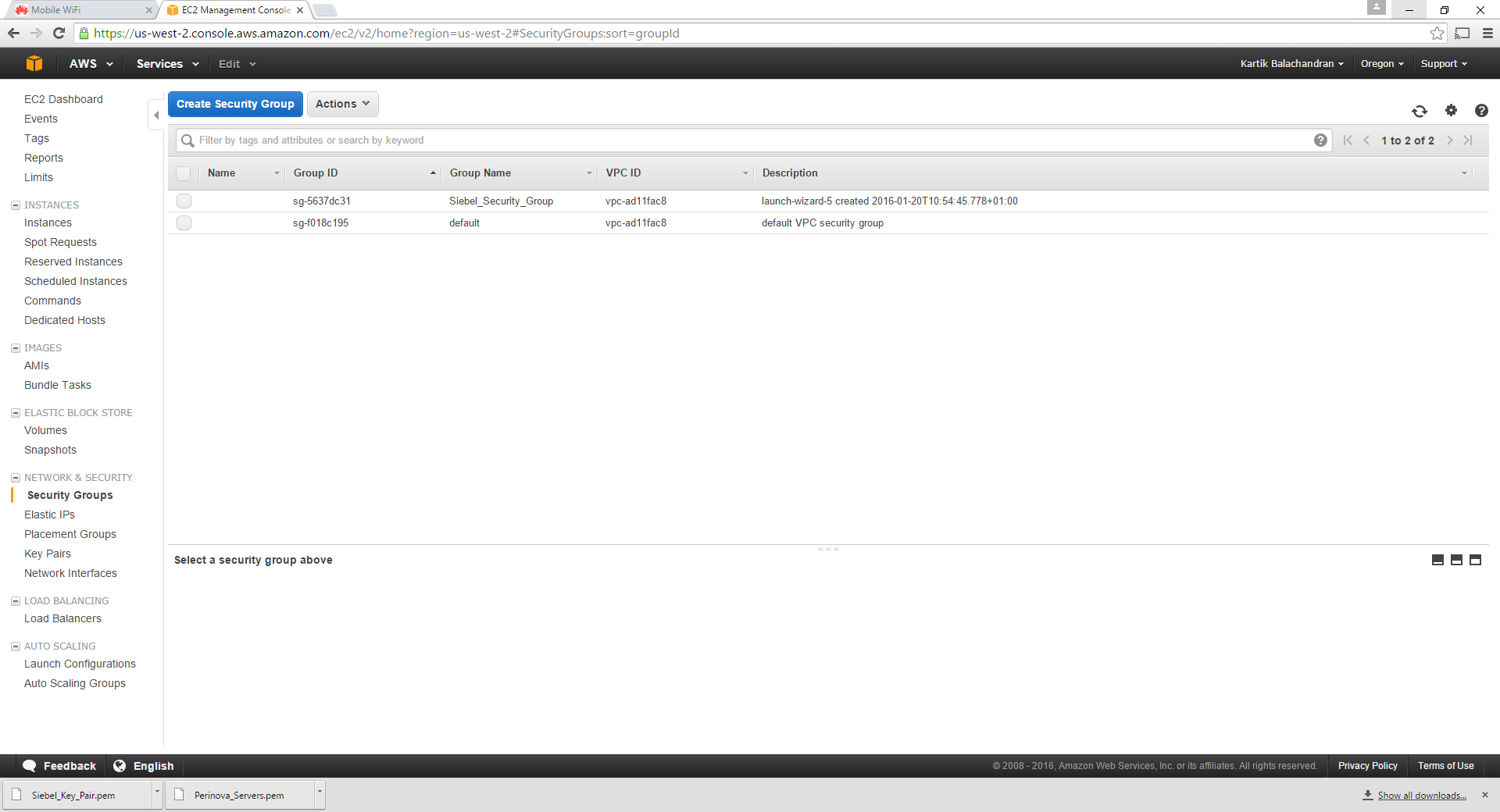The image size is (1500, 812).
Task: Click the Chrome user profile icon
Action: [1377, 8]
